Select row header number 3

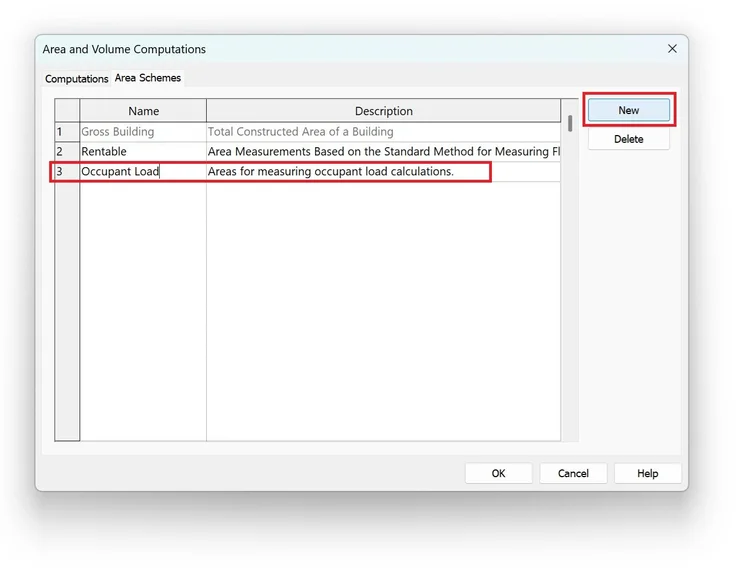(67, 171)
